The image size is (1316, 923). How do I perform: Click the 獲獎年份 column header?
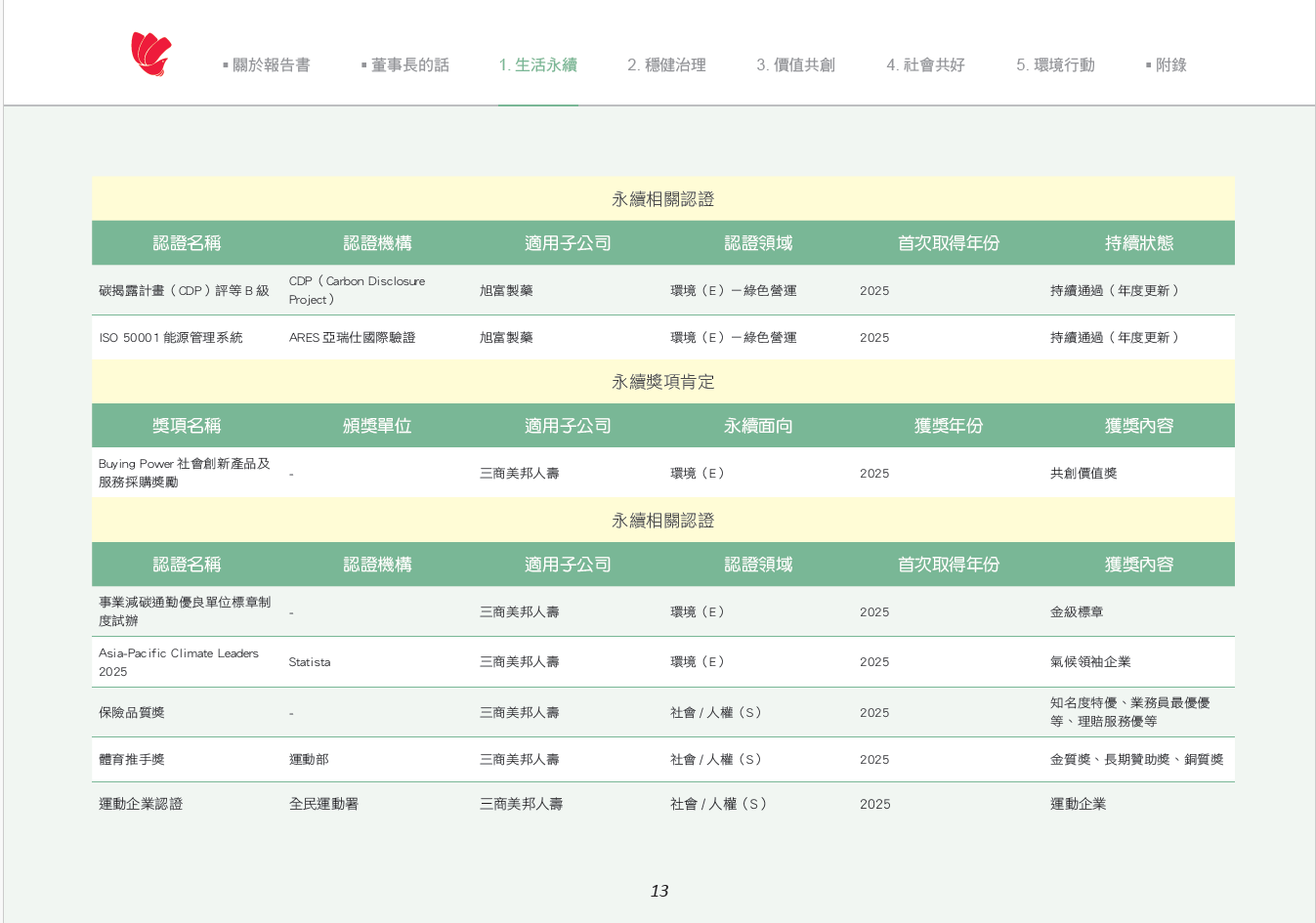tap(949, 426)
